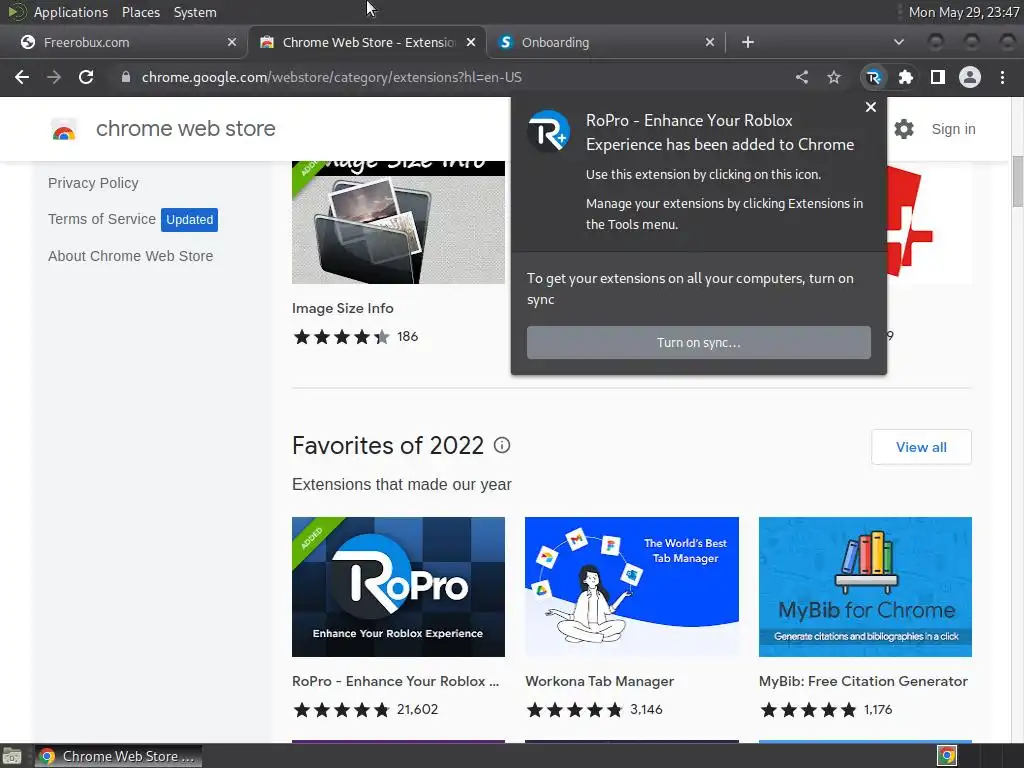Screen dimensions: 1024x768
Task: Click MyBib: Free Citation Generator title
Action: [x=863, y=681]
